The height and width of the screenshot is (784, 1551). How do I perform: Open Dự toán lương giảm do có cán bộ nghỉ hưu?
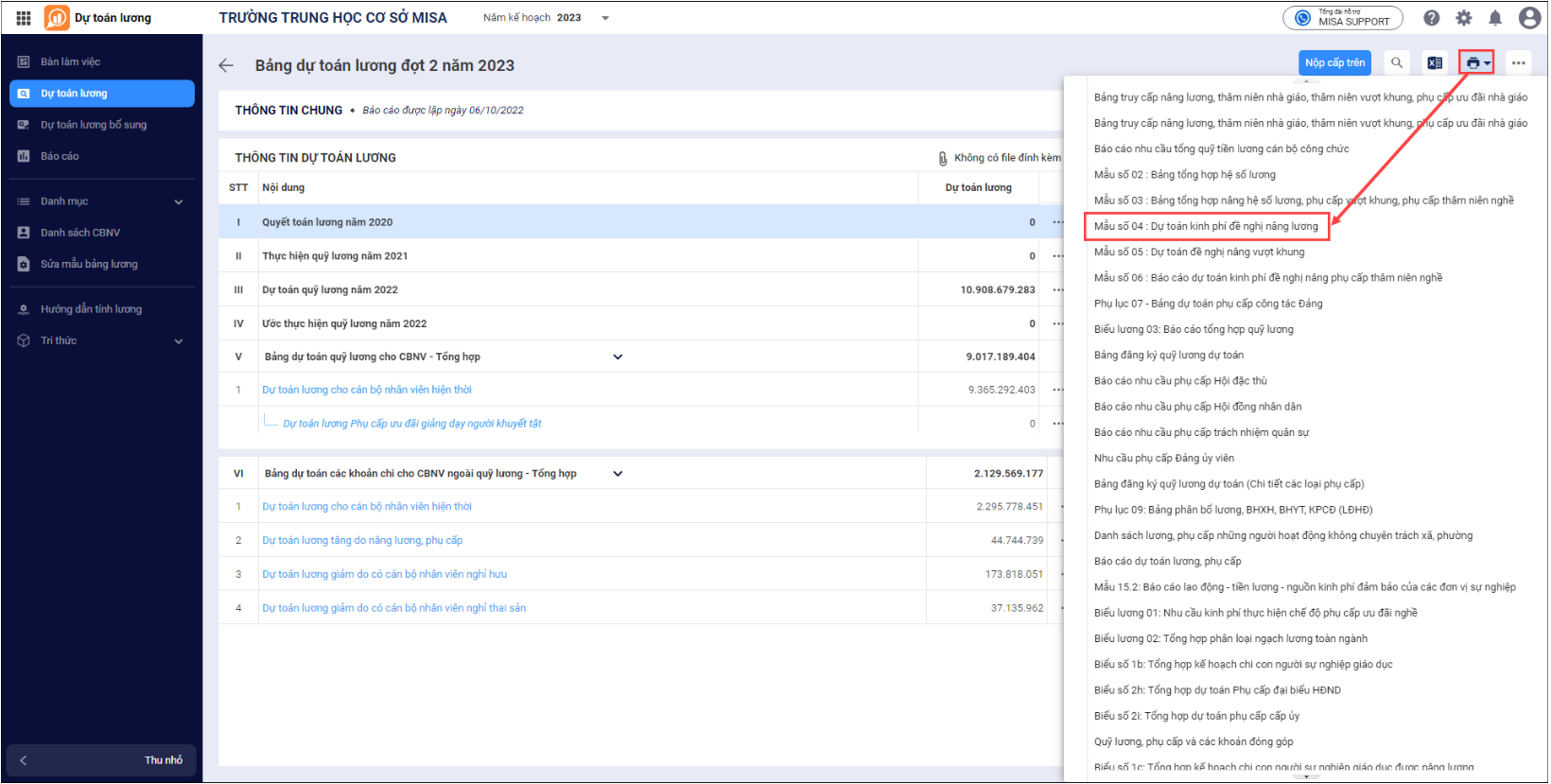(x=385, y=575)
